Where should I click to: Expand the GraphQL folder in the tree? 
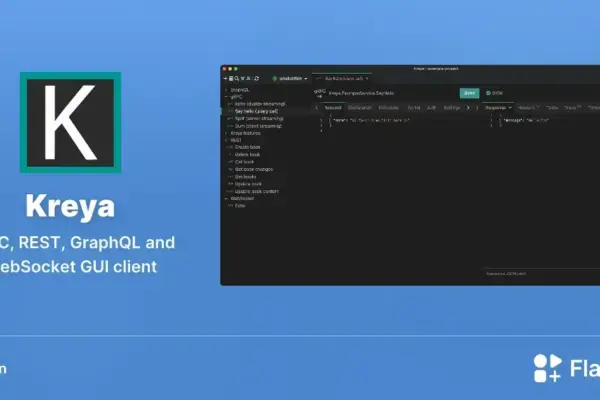pyautogui.click(x=226, y=90)
